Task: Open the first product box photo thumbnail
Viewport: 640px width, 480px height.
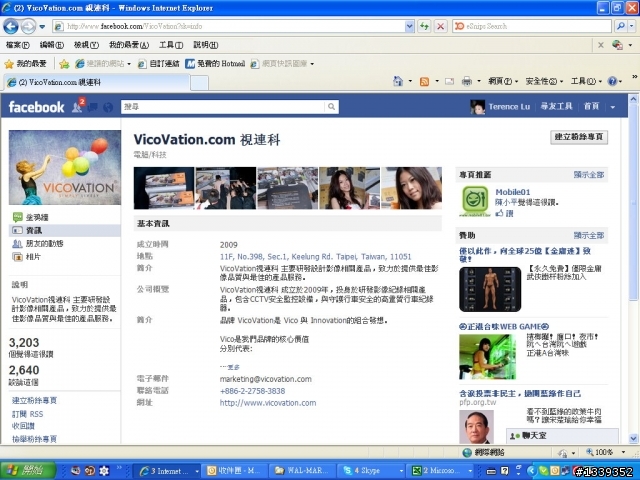Action: click(x=164, y=188)
